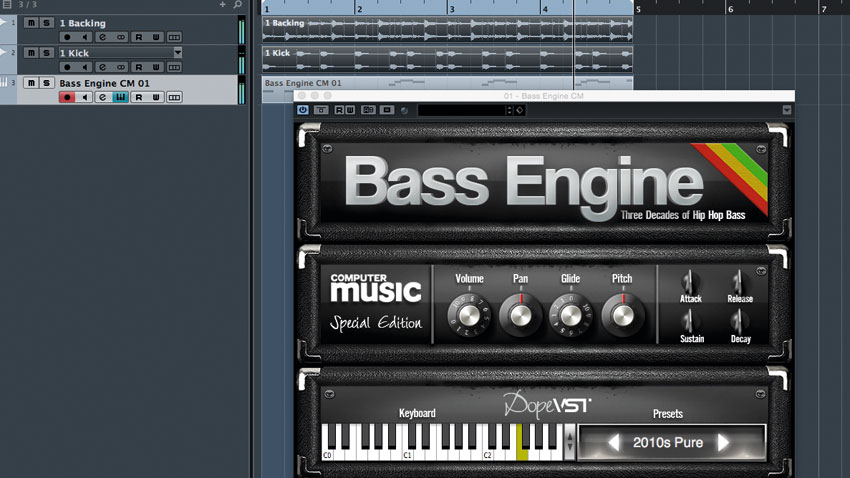Click the Pitch knob
The height and width of the screenshot is (478, 850).
pyautogui.click(x=622, y=315)
